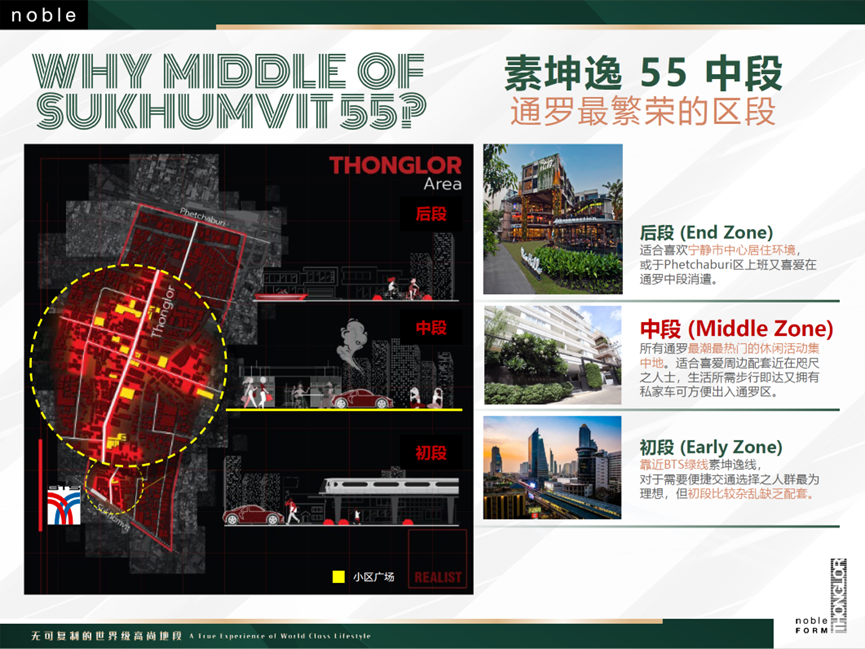Select the yellow 小区广场 legend square
Viewport: 865px width, 649px height.
point(338,577)
